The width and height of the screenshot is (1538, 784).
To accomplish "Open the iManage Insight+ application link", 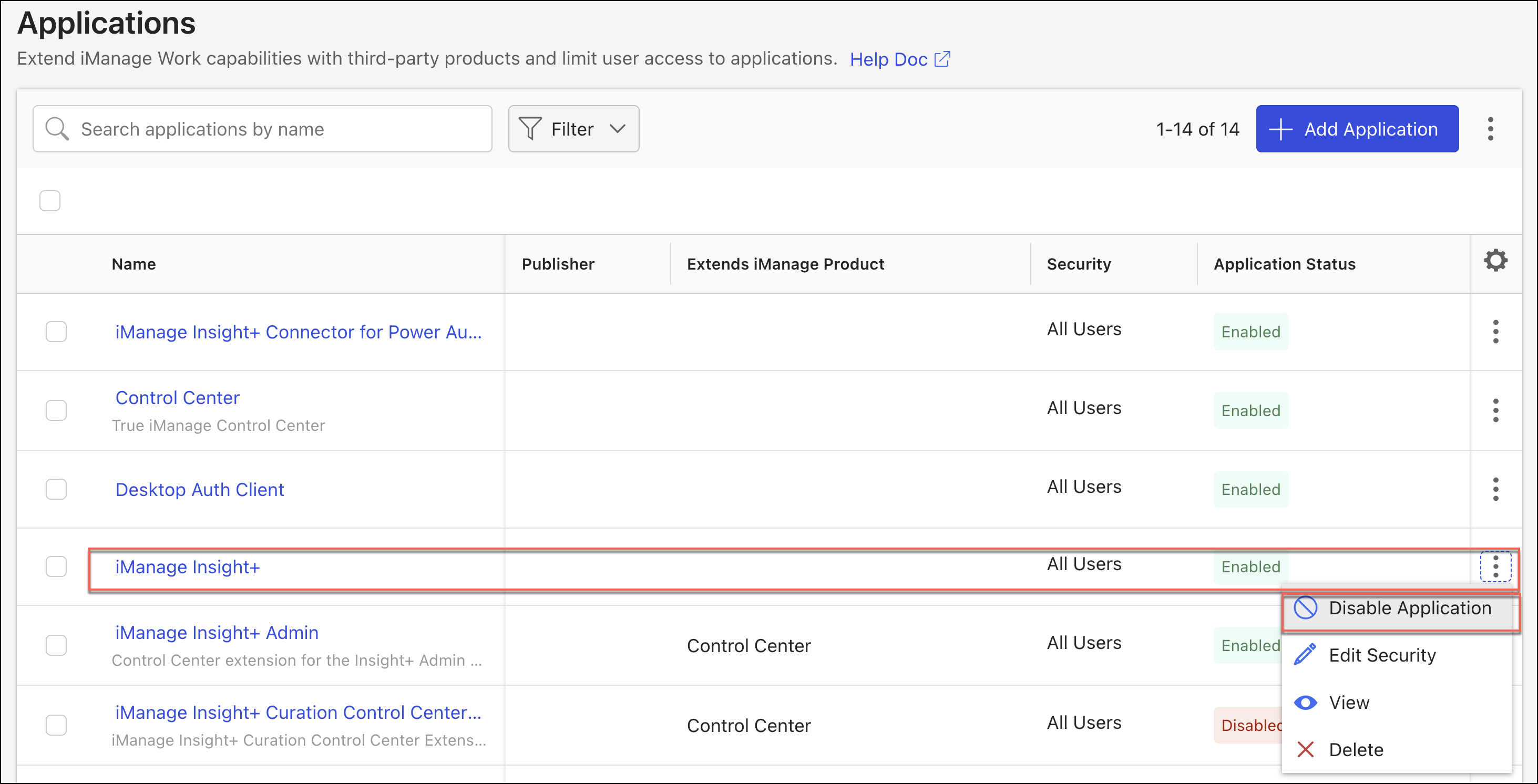I will [188, 567].
